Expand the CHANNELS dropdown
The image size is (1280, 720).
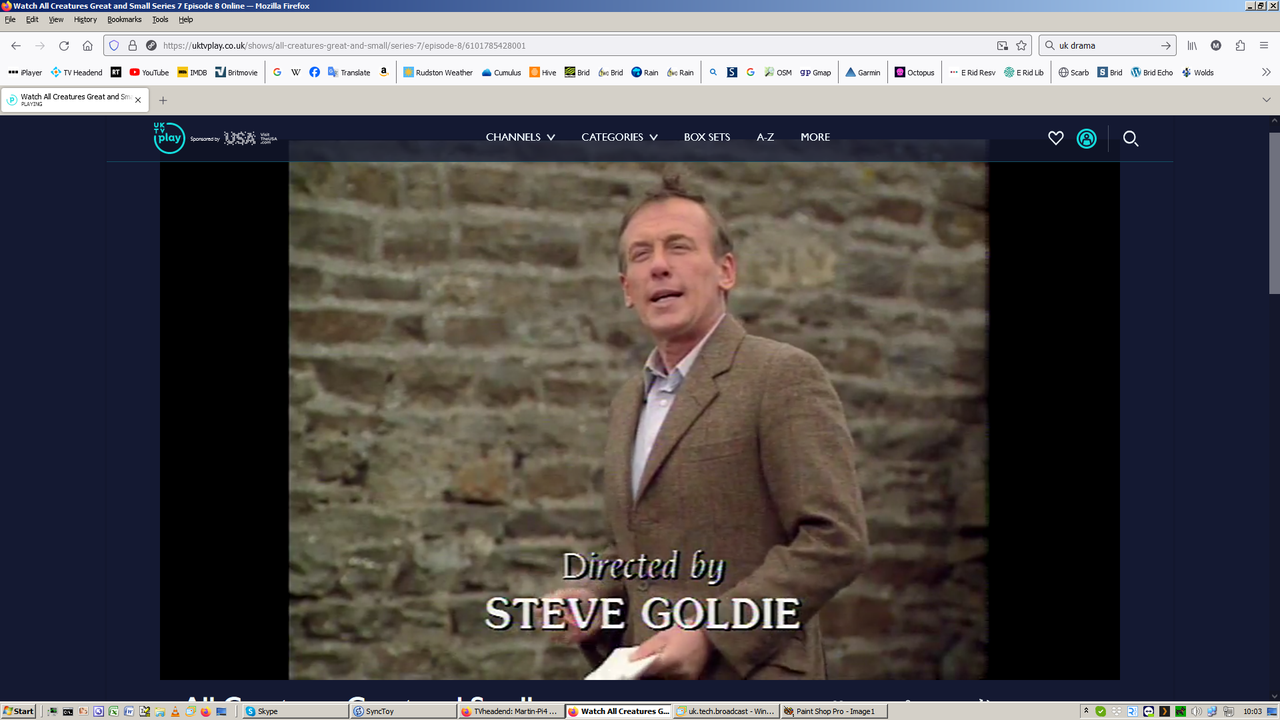point(520,137)
